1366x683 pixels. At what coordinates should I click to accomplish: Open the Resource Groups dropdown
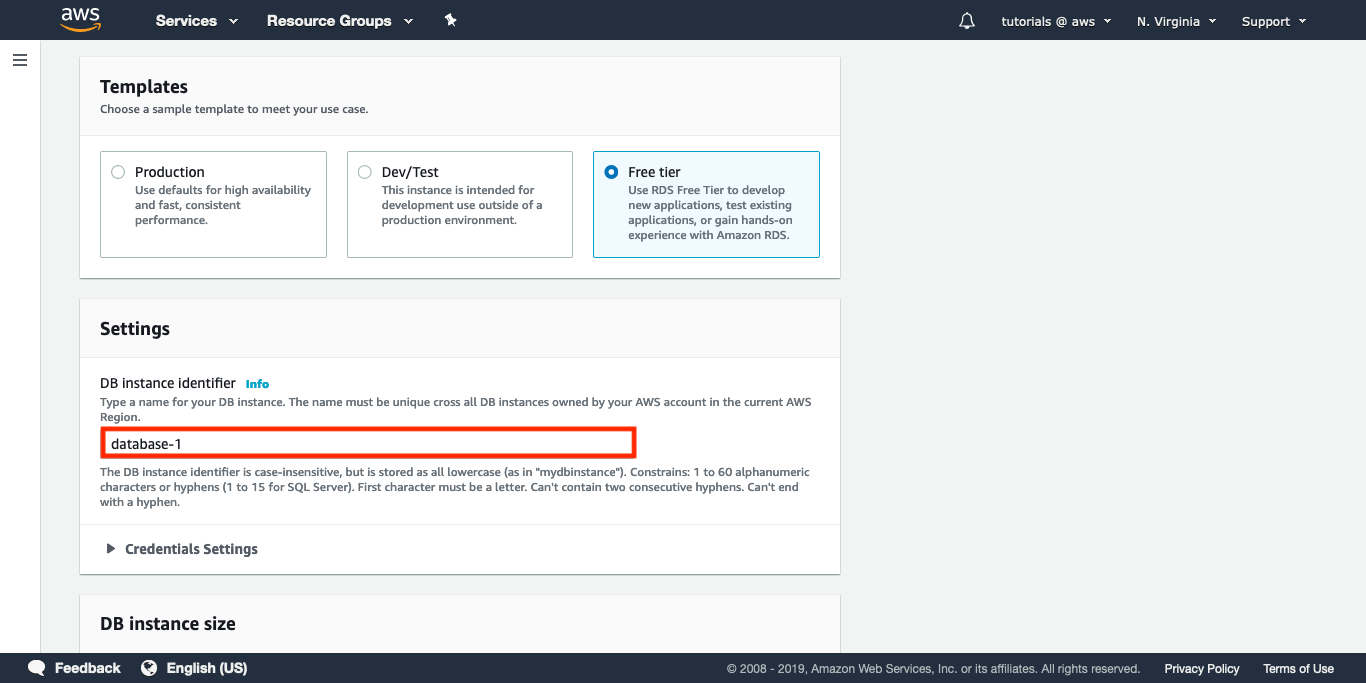(339, 21)
